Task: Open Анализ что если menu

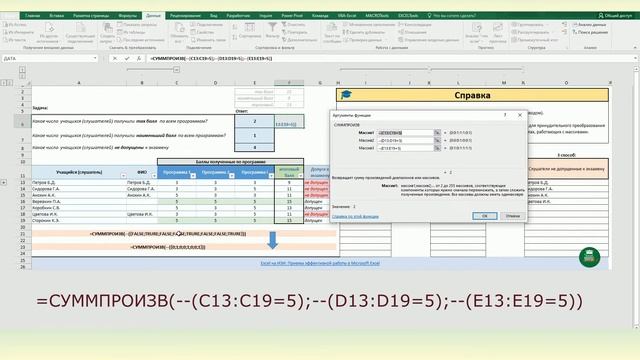Action: point(476,33)
